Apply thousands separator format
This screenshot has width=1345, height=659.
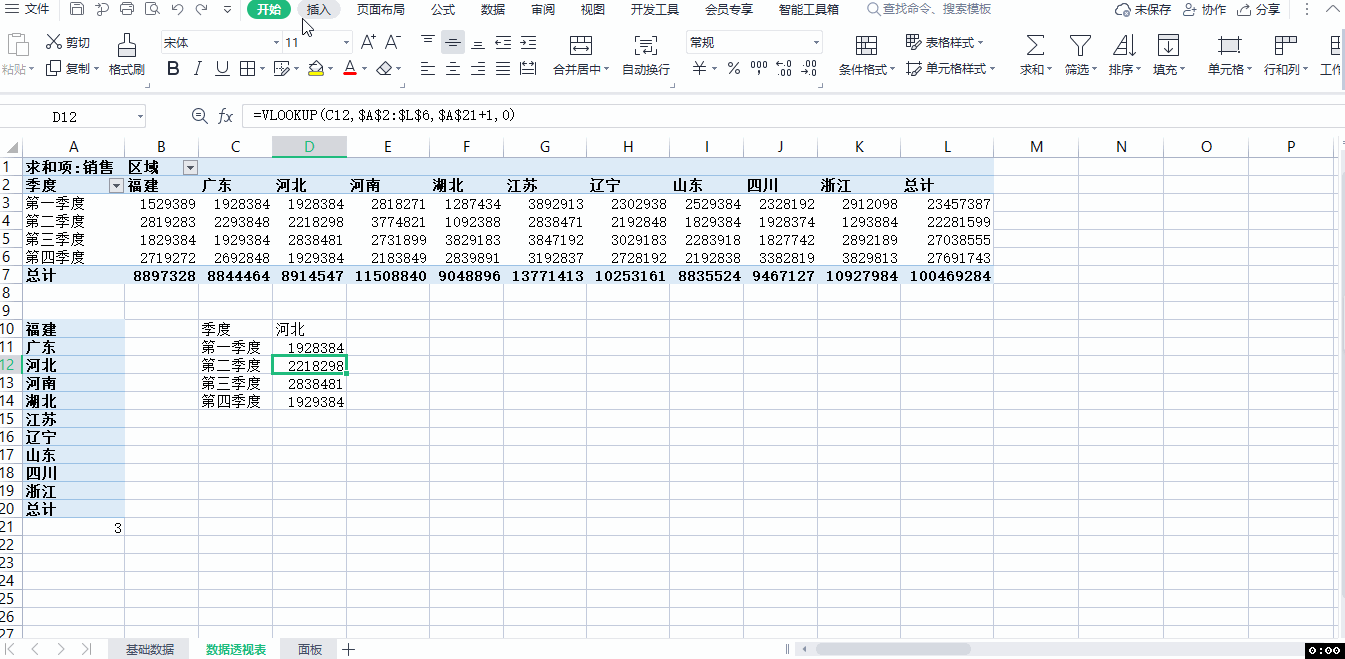point(759,69)
